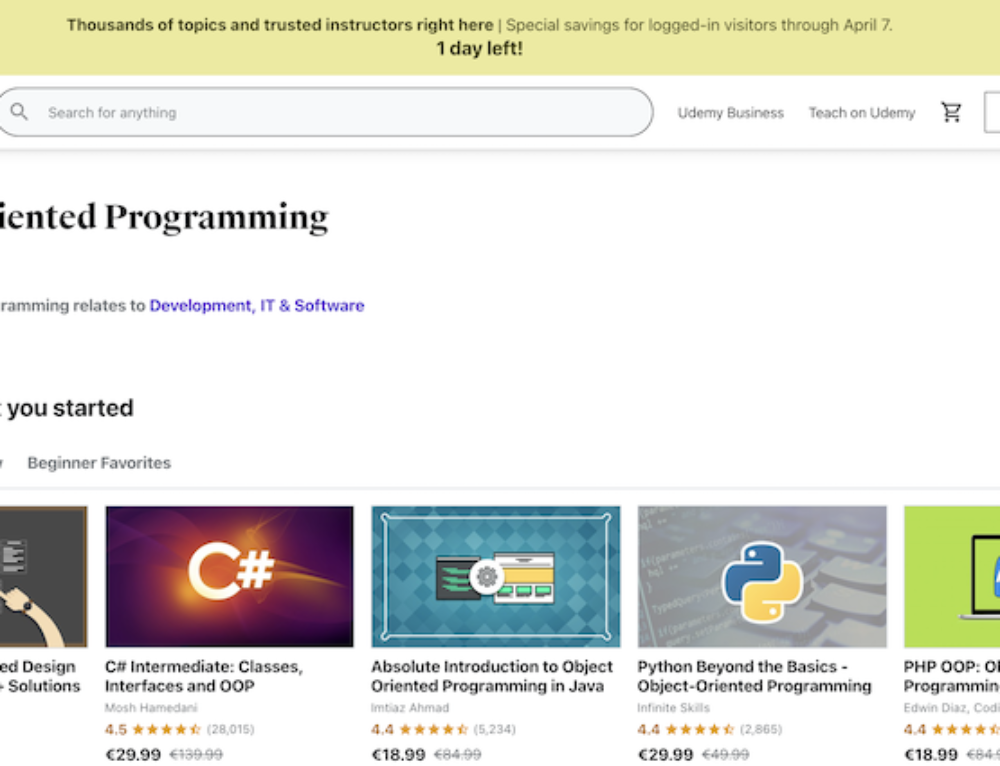Screen dimensions: 1000x766
Task: Open the Development category link
Action: 200,306
